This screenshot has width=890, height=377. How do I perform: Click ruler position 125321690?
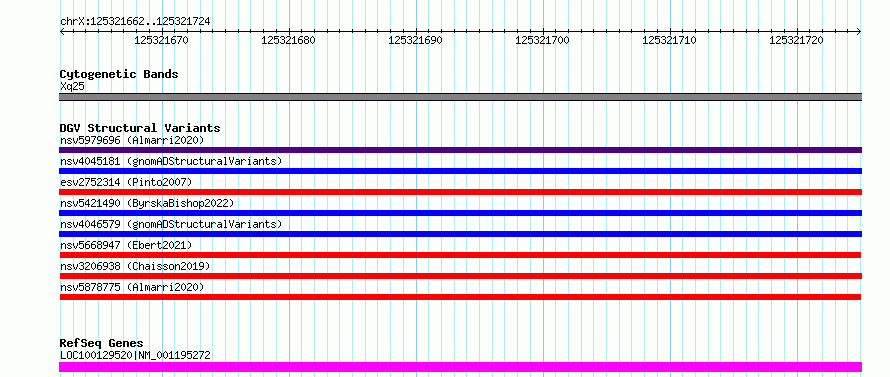point(415,40)
